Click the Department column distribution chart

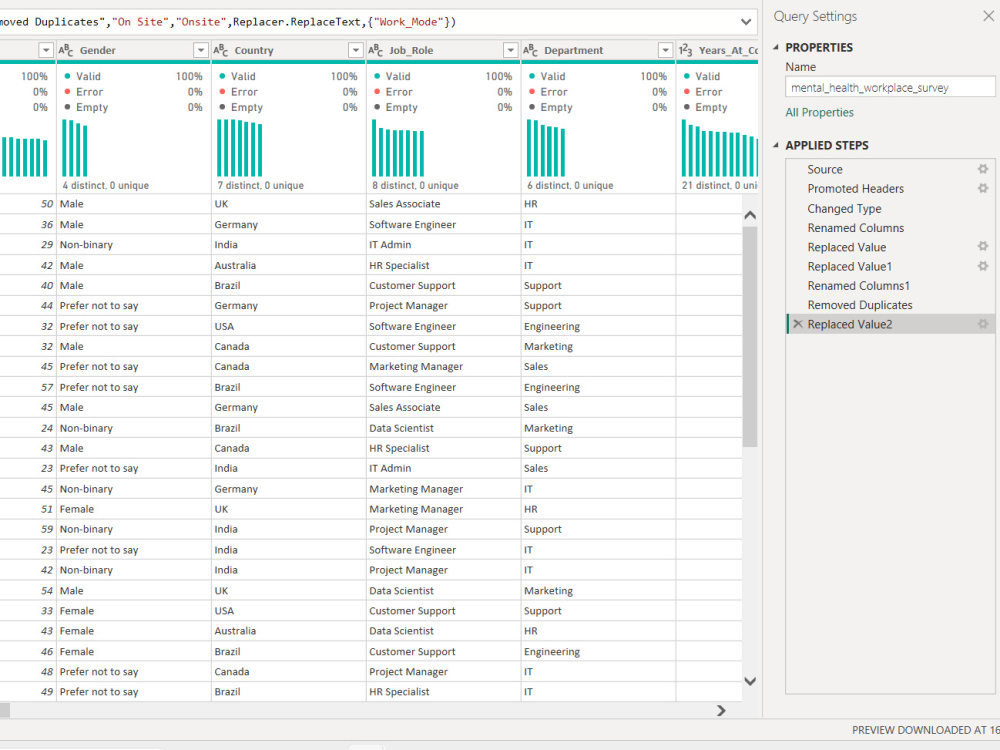tap(546, 148)
